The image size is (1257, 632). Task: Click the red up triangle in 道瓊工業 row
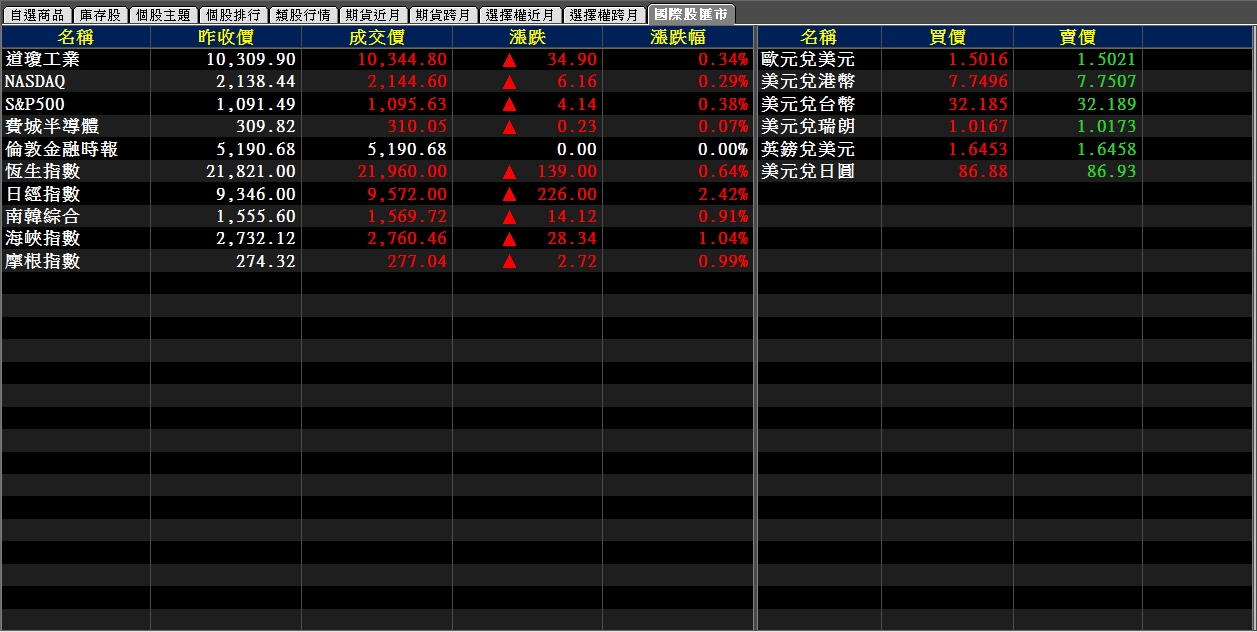pyautogui.click(x=509, y=60)
